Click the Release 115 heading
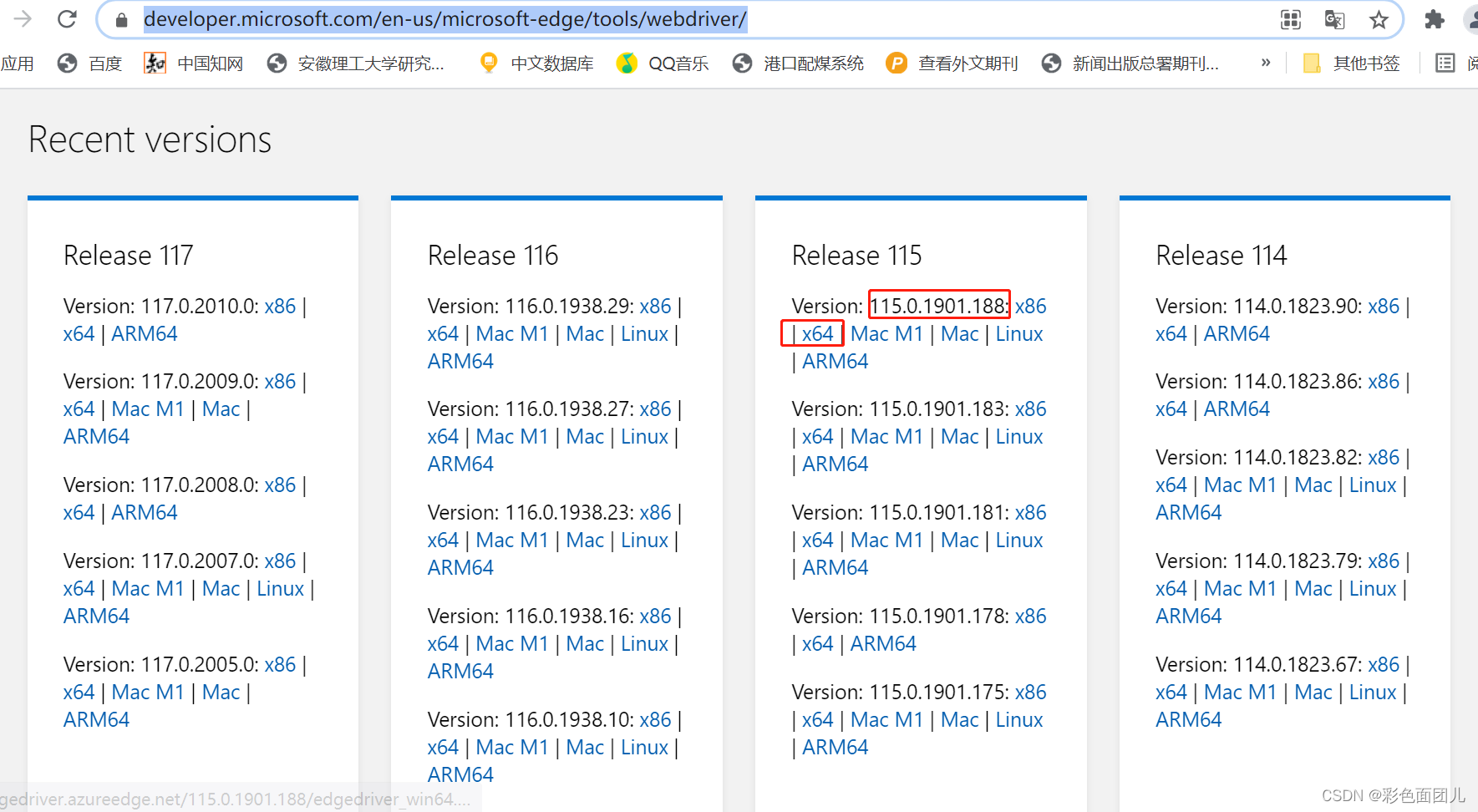Screen dimensions: 1478x812 click(856, 256)
